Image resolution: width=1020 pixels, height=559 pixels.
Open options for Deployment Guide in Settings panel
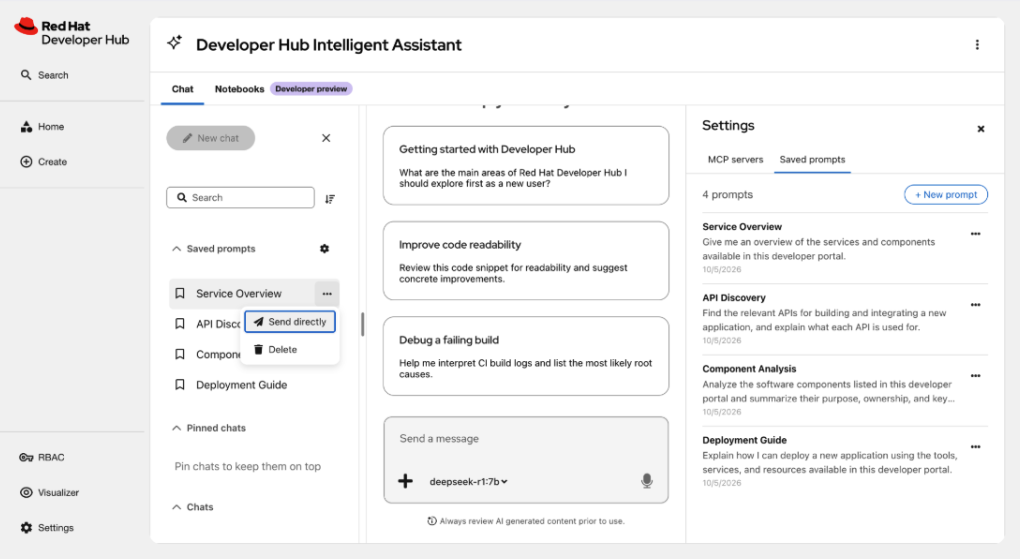tap(975, 446)
